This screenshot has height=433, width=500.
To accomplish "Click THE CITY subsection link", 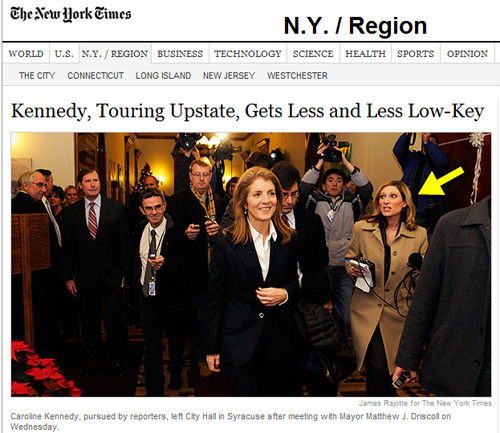I will tap(37, 76).
